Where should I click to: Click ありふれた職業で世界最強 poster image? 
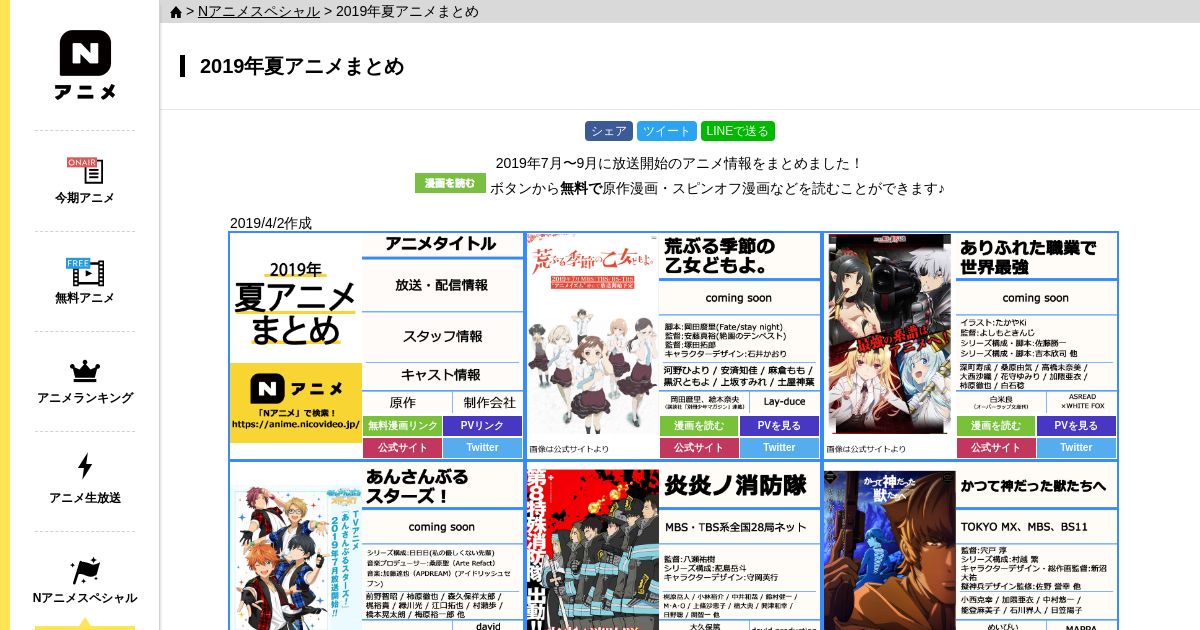pyautogui.click(x=889, y=335)
